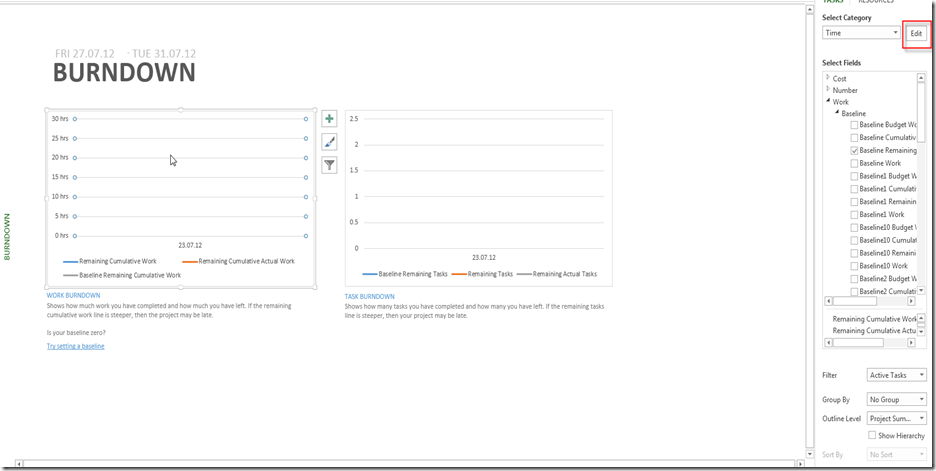Open the Group By dropdown
This screenshot has height=471, width=936.
point(896,399)
